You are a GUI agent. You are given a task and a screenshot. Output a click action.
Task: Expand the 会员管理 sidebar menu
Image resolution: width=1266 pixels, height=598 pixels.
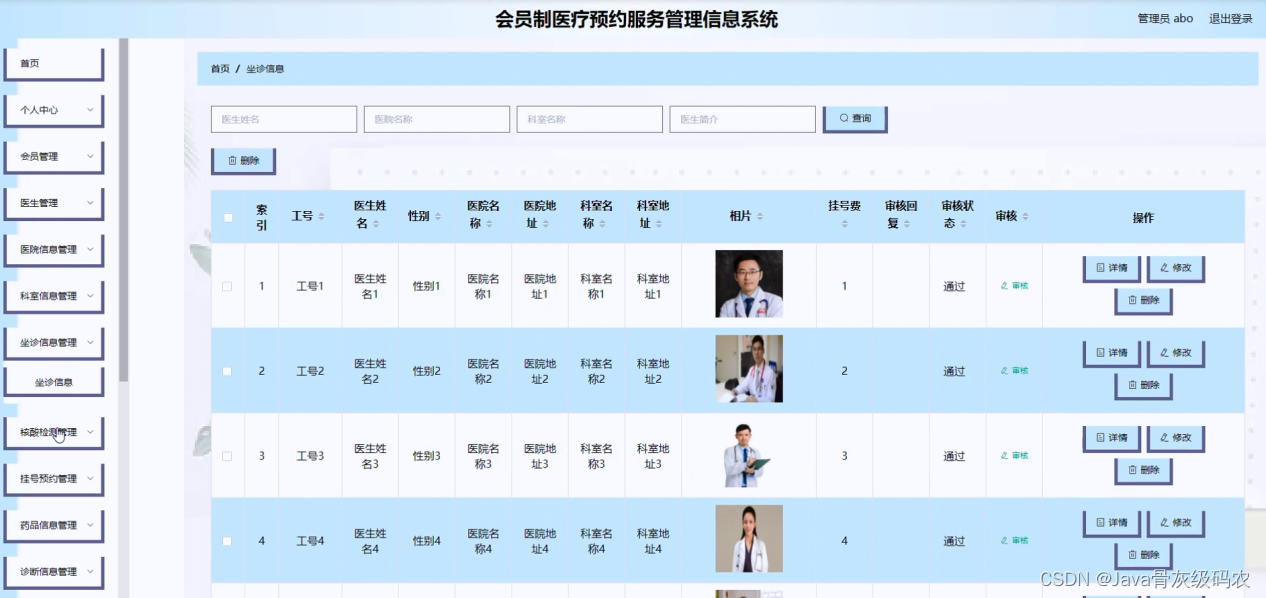pyautogui.click(x=54, y=157)
